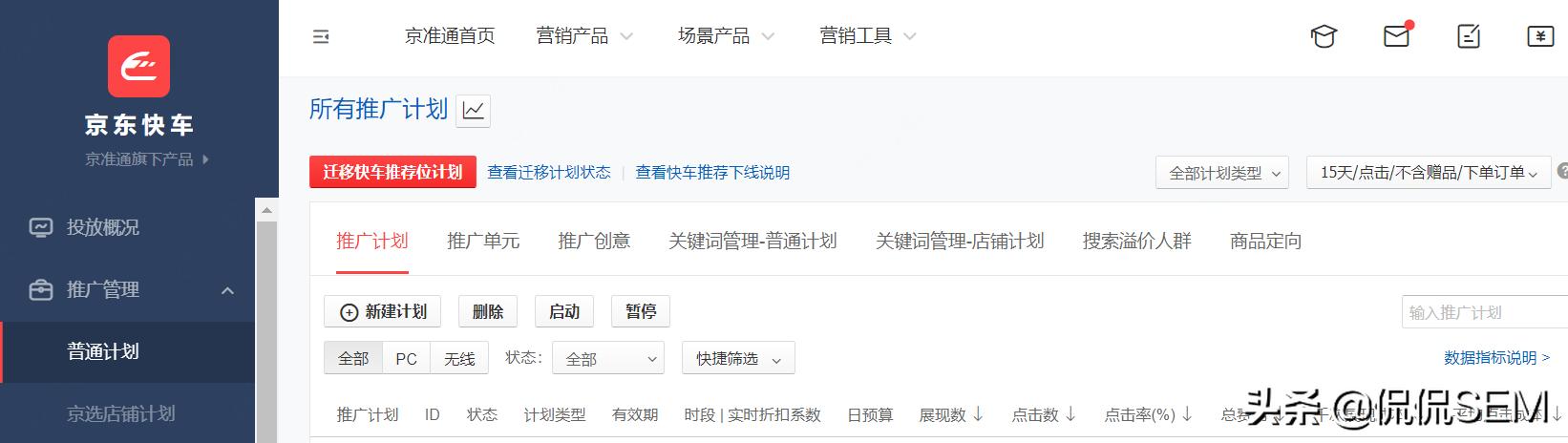Screen dimensions: 1568x443
Task: Switch to the 关键词管理-店铺计划 tab
Action: 960,241
